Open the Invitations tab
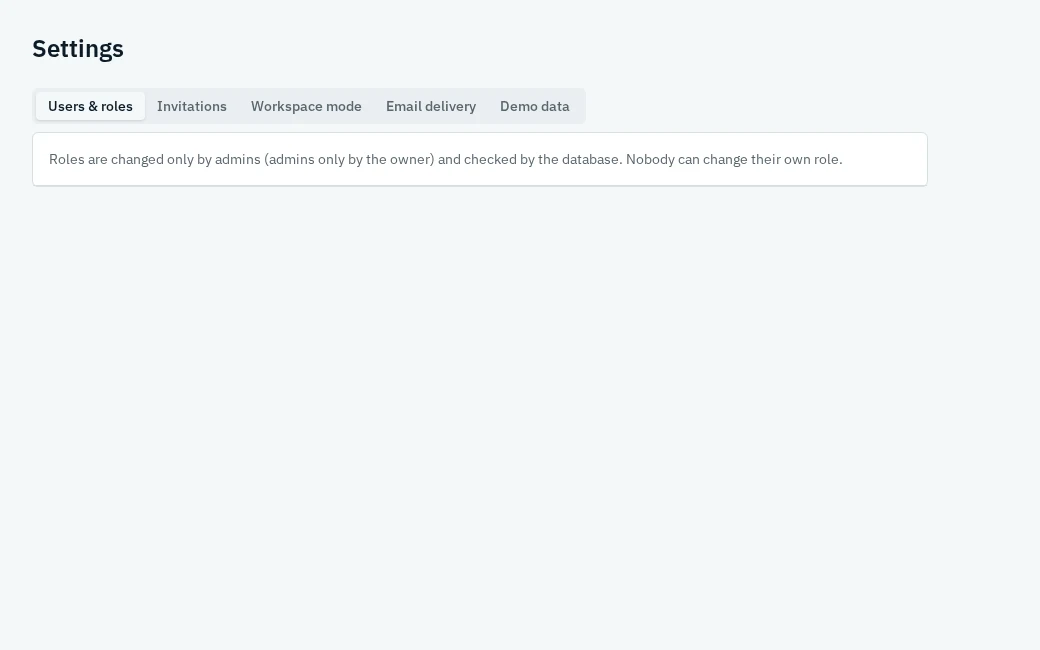This screenshot has height=650, width=1040. pos(192,106)
